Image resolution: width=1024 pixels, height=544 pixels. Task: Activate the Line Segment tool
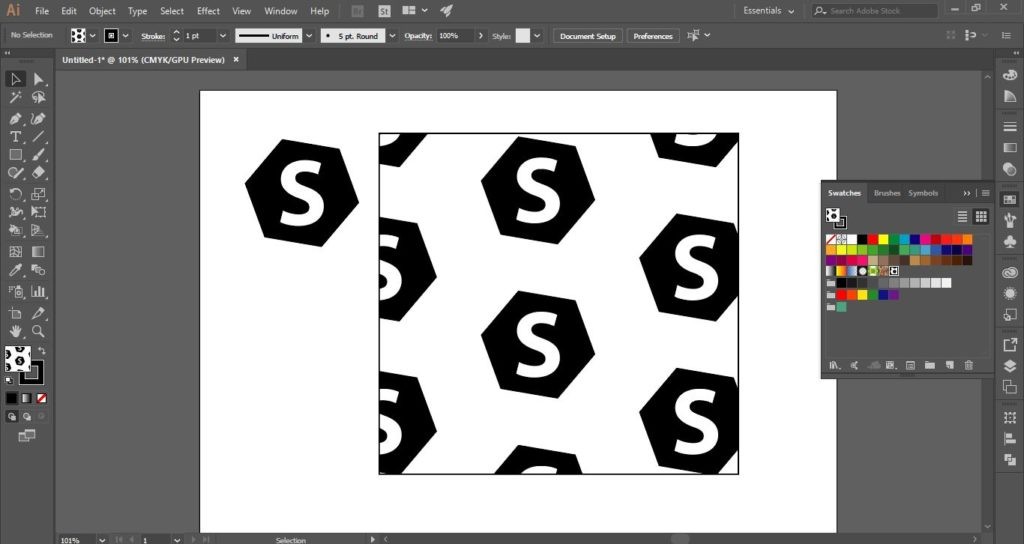[x=39, y=136]
